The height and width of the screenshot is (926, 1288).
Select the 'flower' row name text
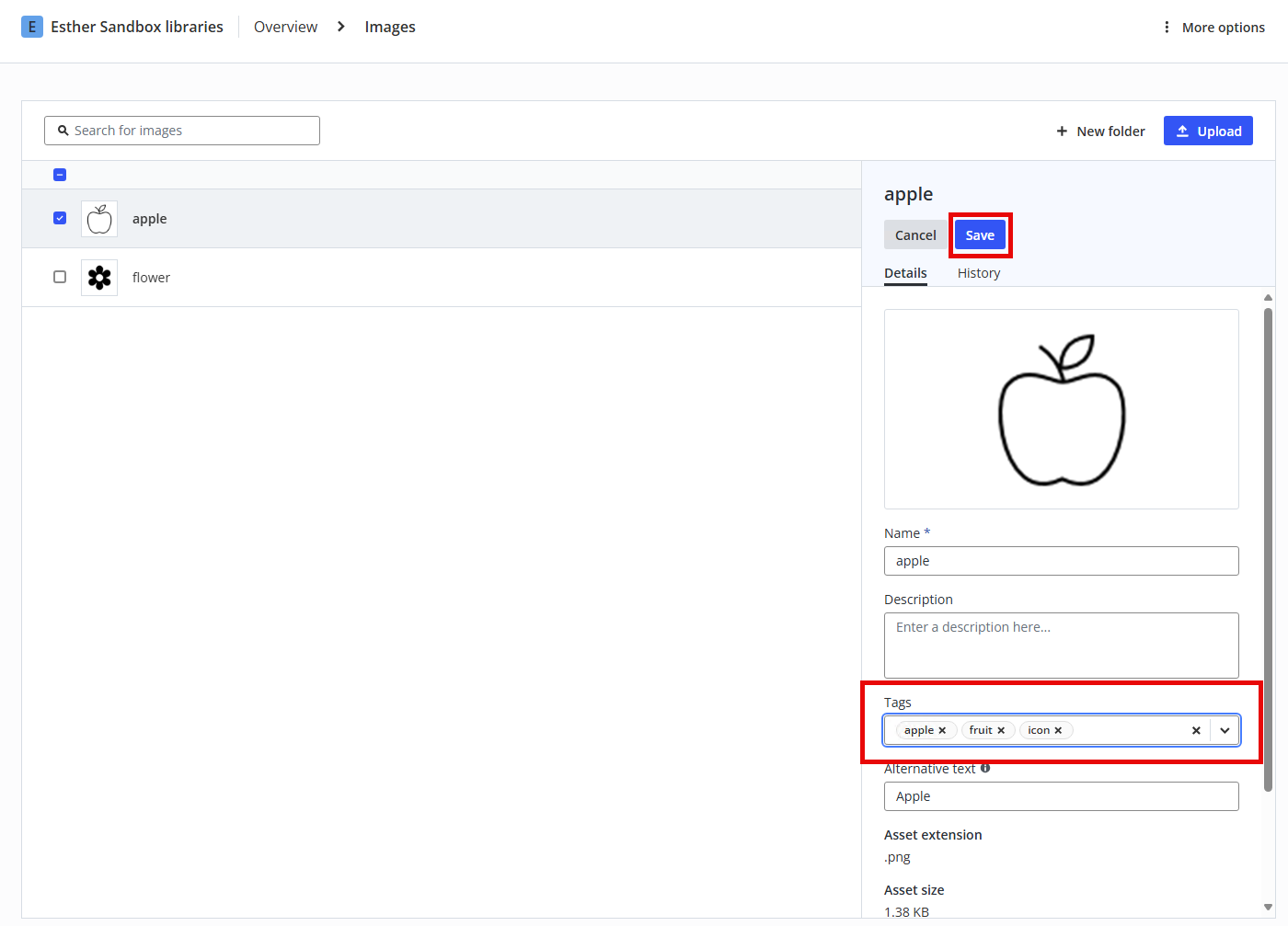(x=151, y=278)
